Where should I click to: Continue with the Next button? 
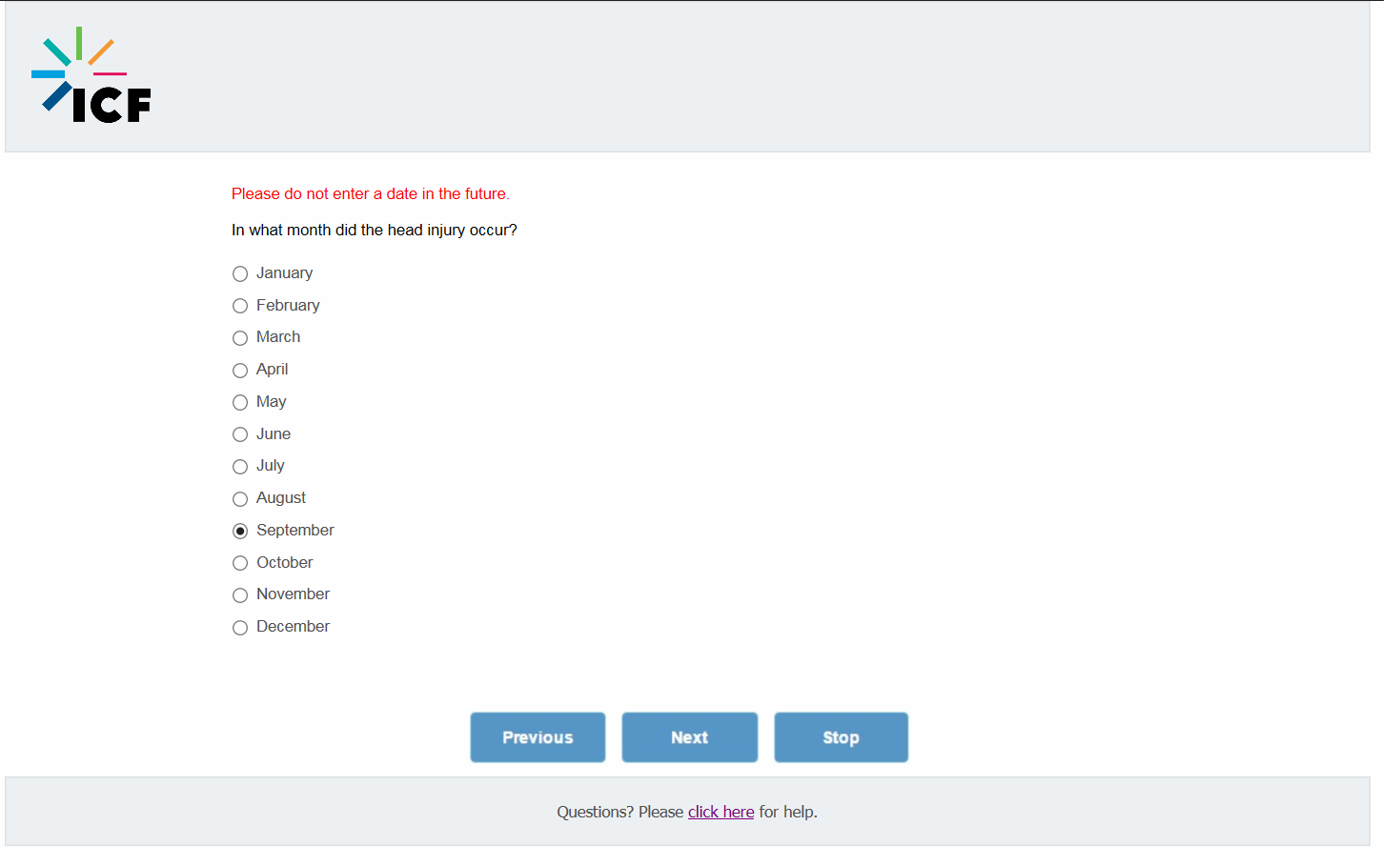tap(690, 737)
